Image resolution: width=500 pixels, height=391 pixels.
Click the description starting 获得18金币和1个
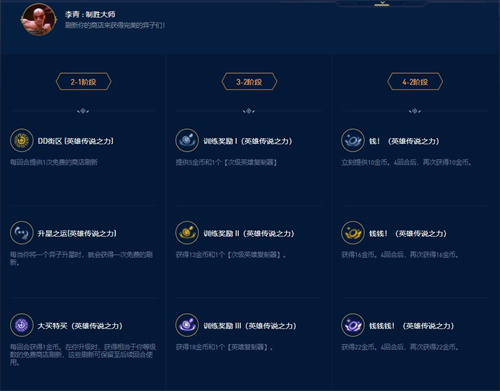224,347
